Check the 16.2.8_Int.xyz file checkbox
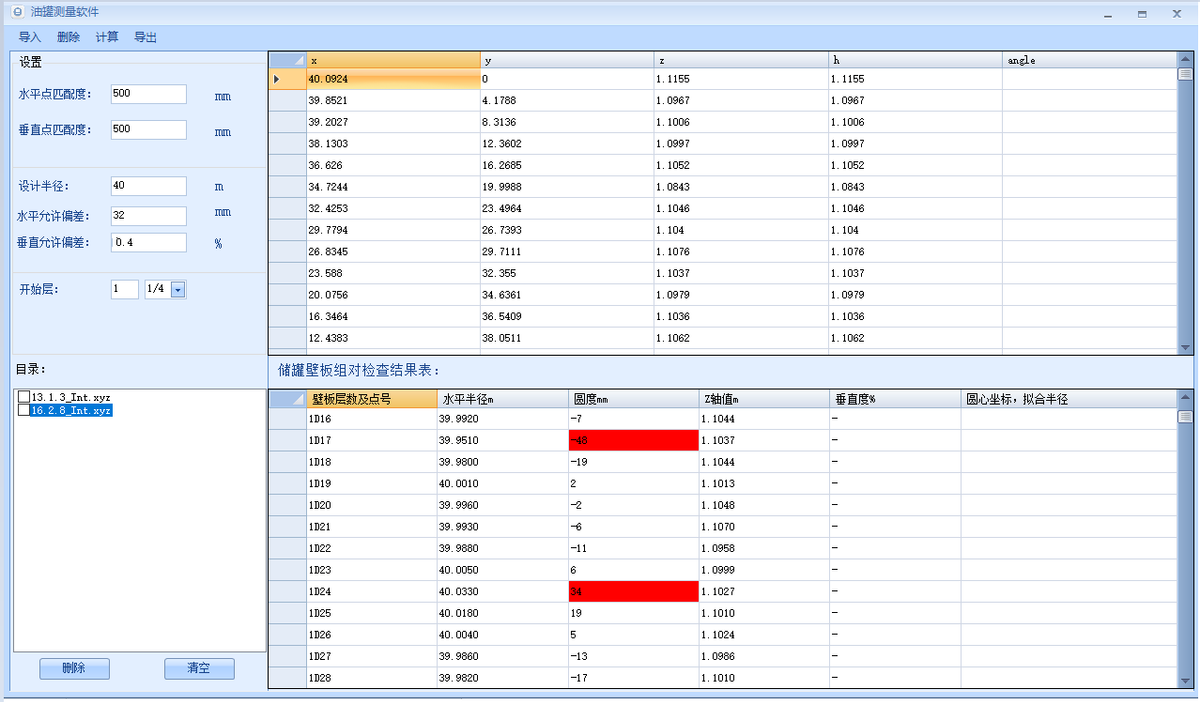1200x702 pixels. coord(24,410)
